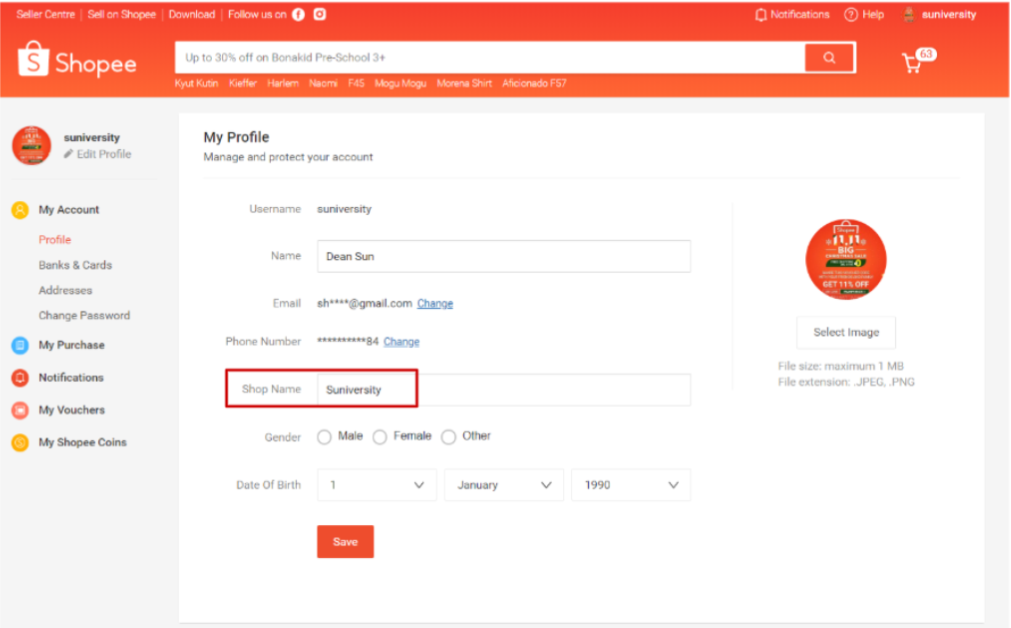1011x628 pixels.
Task: Choose the Other gender option
Action: (x=449, y=437)
